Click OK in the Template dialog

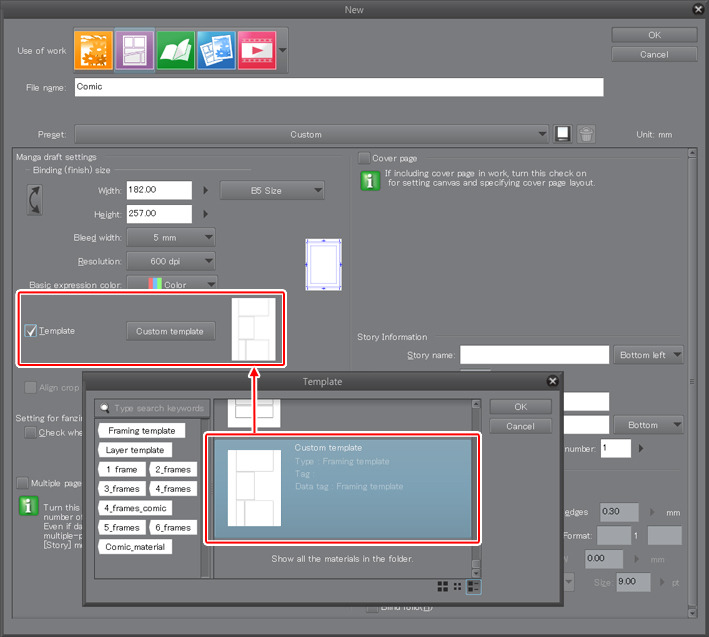click(520, 406)
